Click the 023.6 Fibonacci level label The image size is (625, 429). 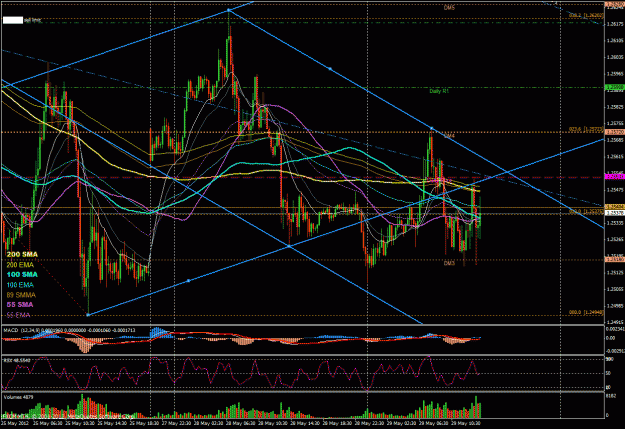pyautogui.click(x=586, y=130)
